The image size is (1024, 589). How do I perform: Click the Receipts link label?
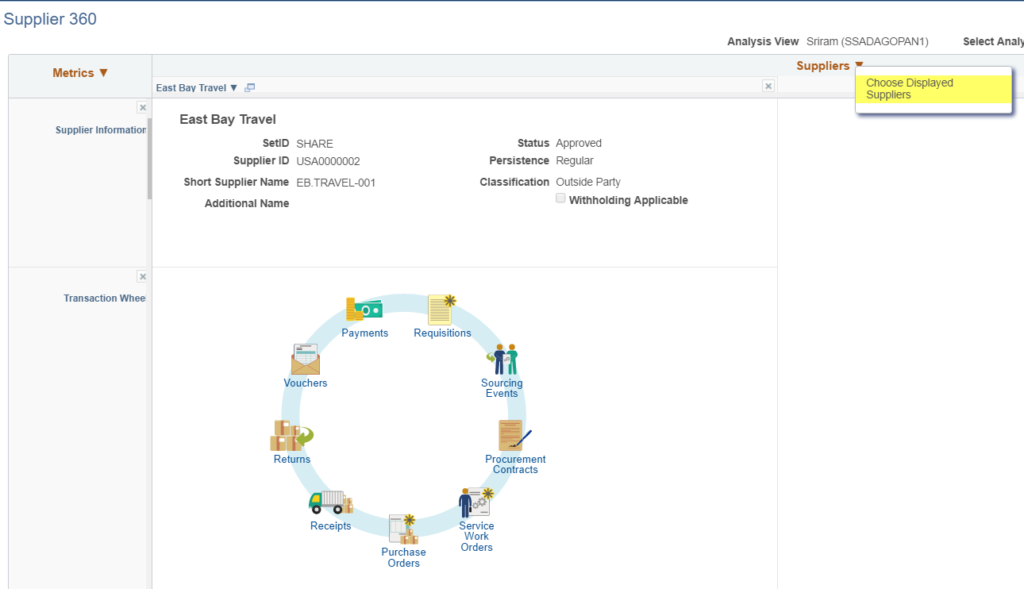(x=330, y=526)
